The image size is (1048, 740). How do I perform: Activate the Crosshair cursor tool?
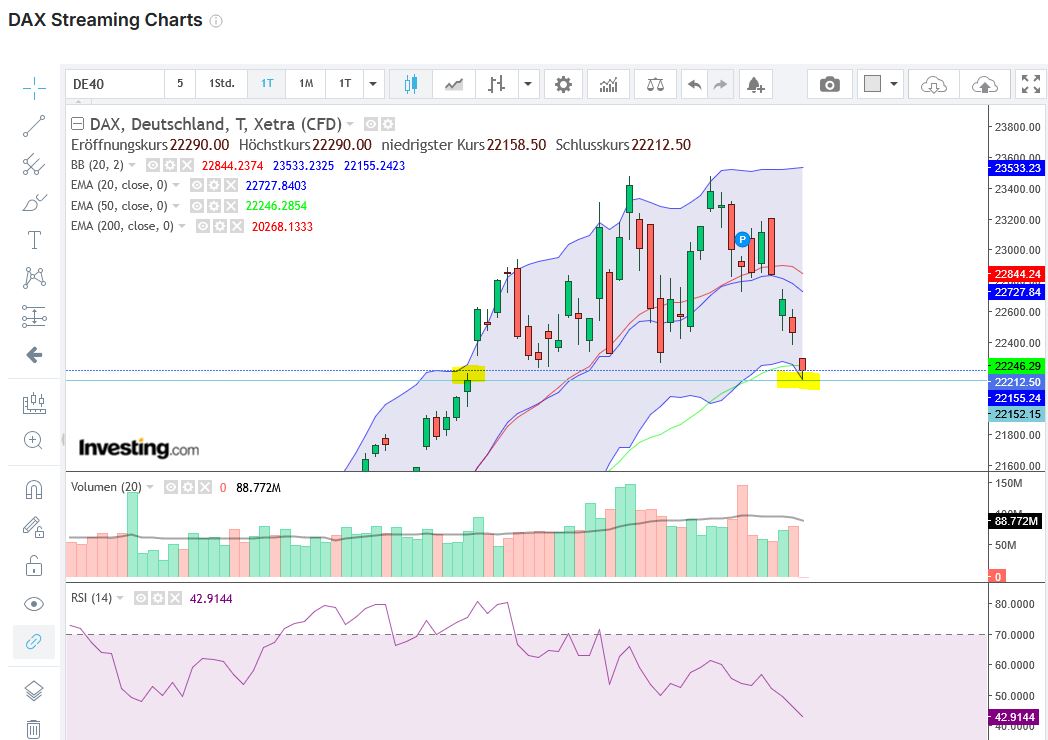tap(34, 88)
